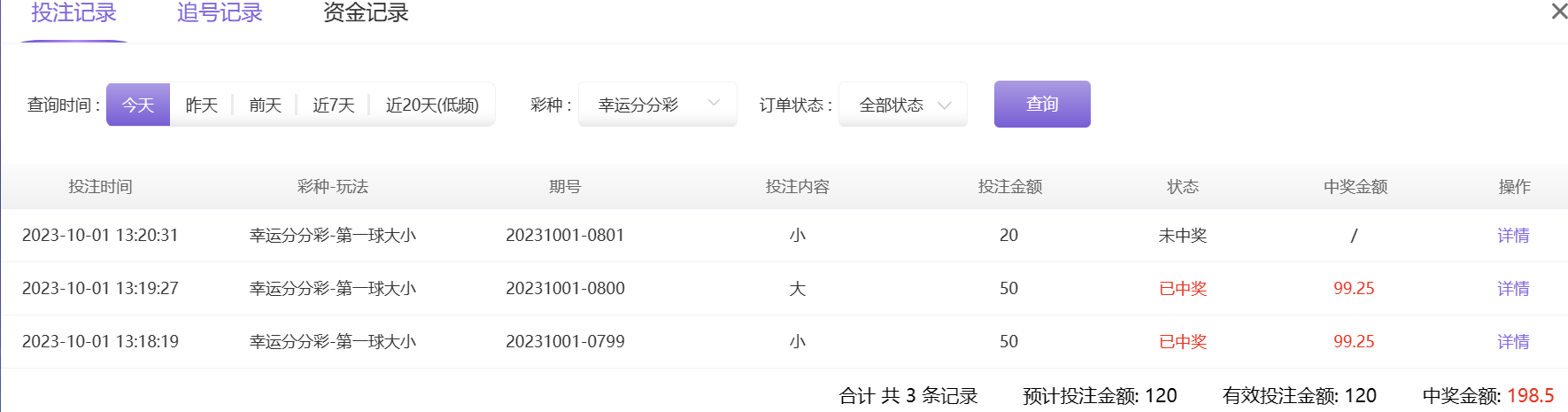Screen dimensions: 1568x412
Task: Open 详情 link for period 20231001-0799
Action: (1513, 342)
